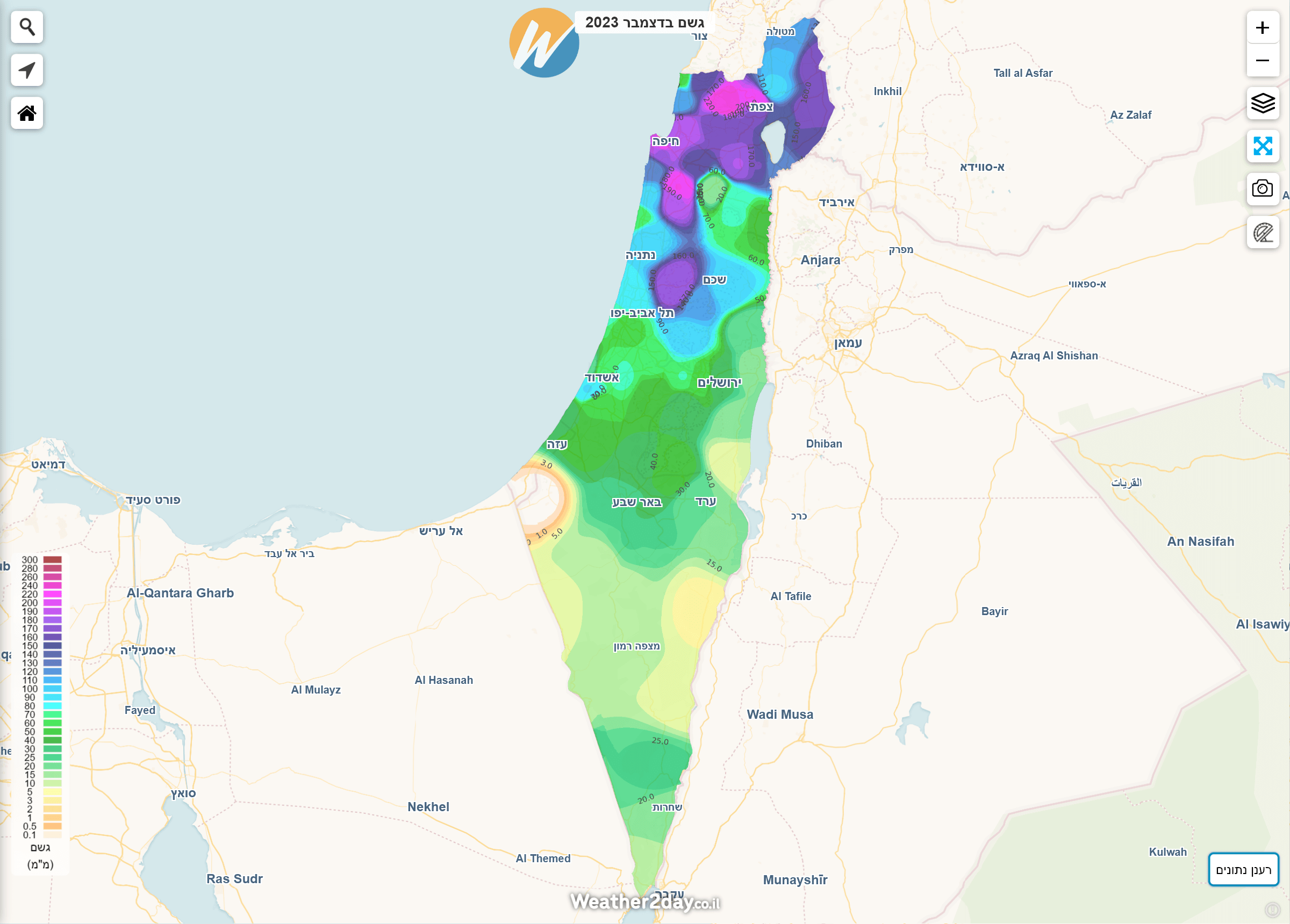Click the locate-me arrow icon
This screenshot has width=1290, height=924.
pyautogui.click(x=27, y=70)
